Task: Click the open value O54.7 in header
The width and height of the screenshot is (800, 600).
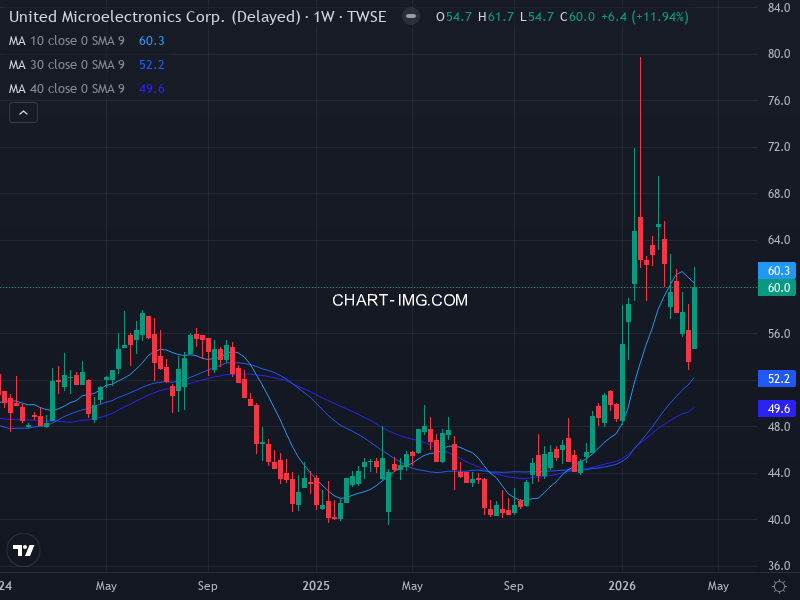Action: pos(454,17)
